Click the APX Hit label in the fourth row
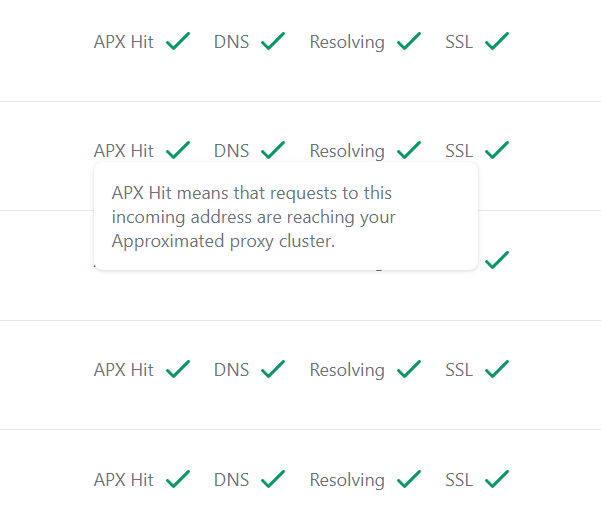601x532 pixels. pos(124,370)
